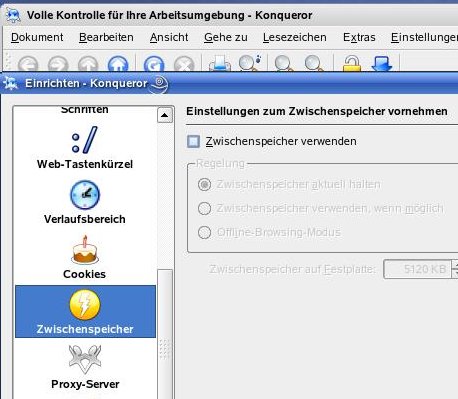Open the Verlaufsbereich clock icon
The height and width of the screenshot is (399, 458).
[85, 195]
